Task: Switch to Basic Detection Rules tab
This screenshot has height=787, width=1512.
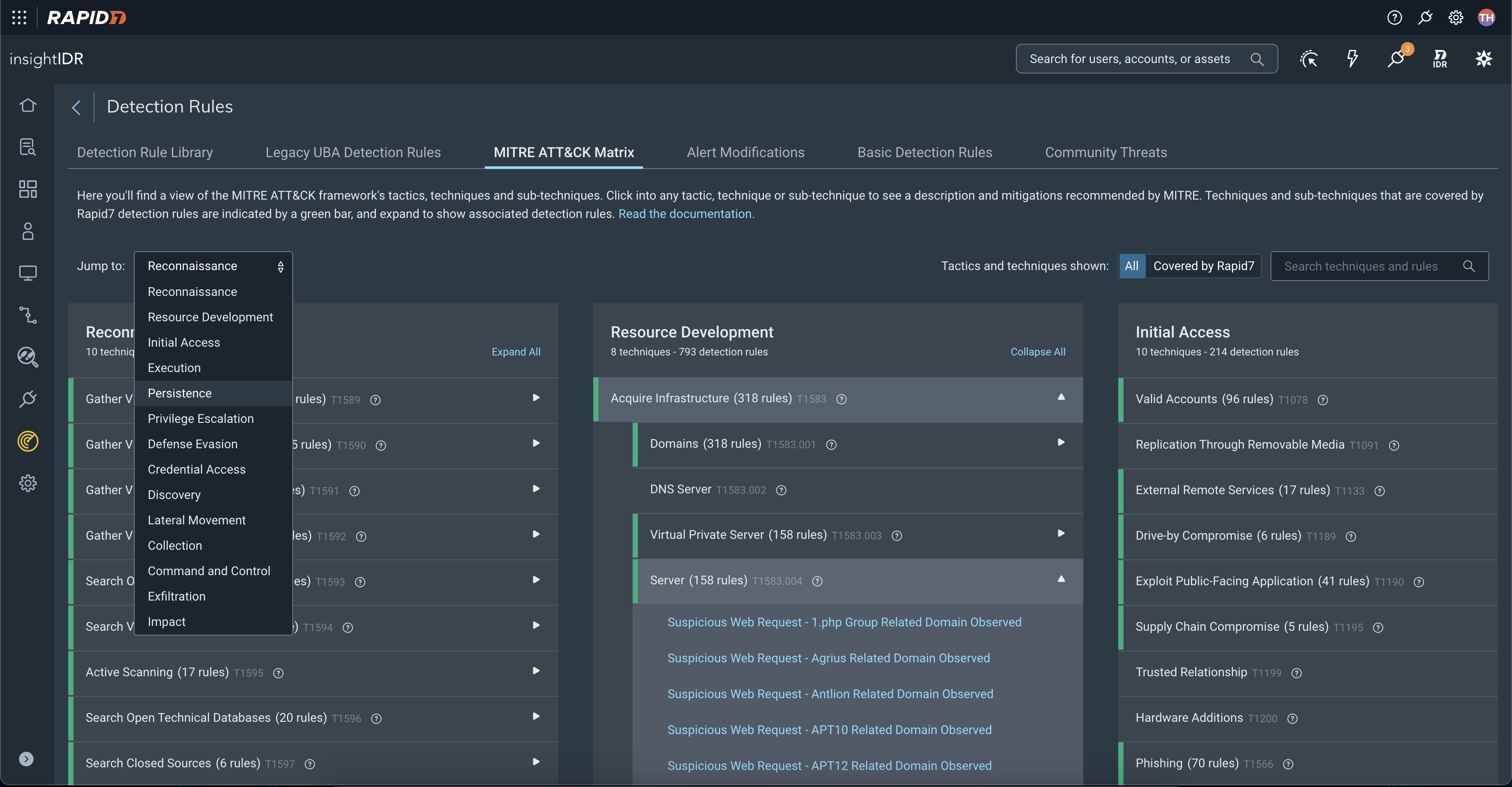Action: (x=924, y=152)
